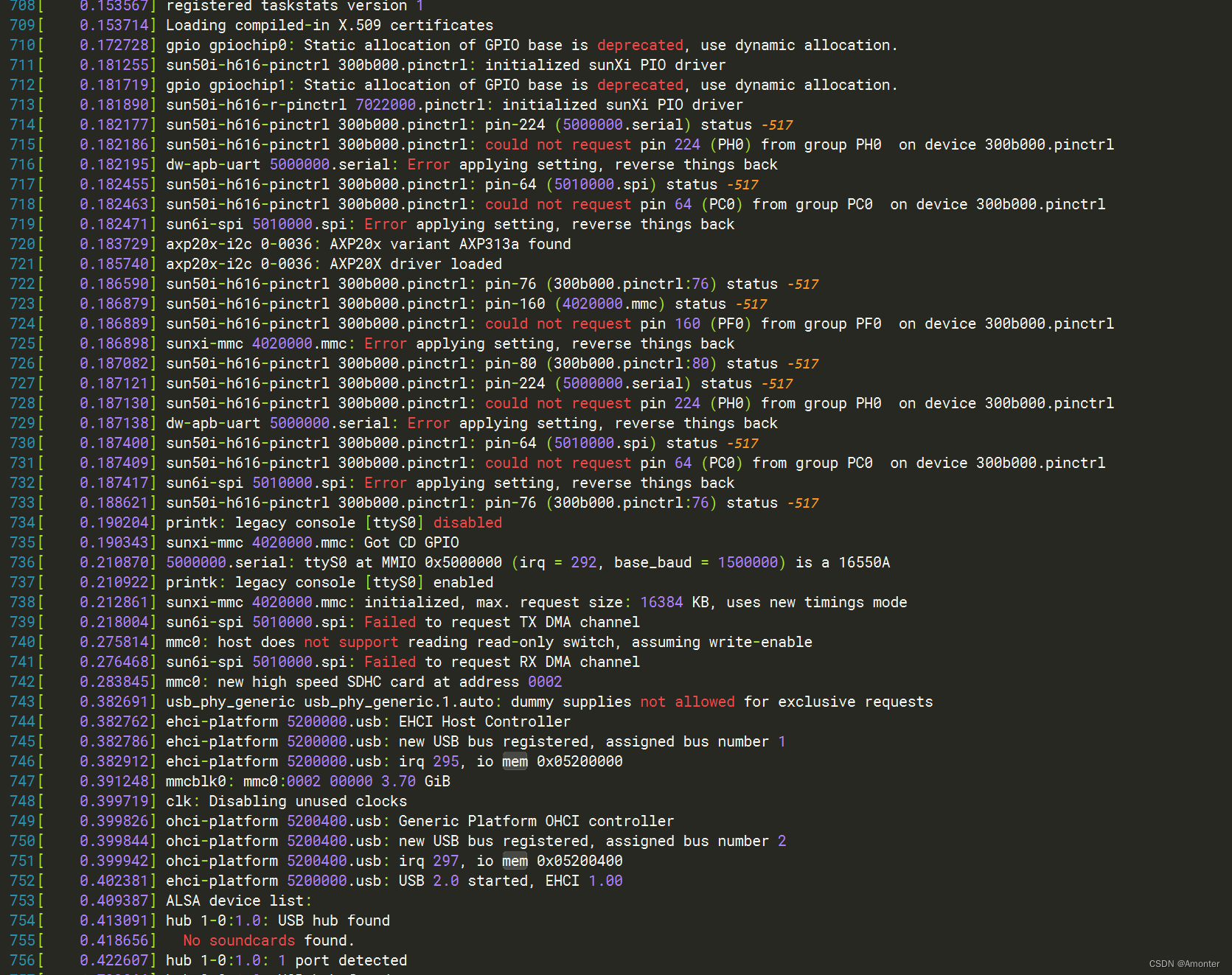Click the red word 'deprecated' on the gpiochip1 line
This screenshot has width=1232, height=975.
(x=640, y=85)
